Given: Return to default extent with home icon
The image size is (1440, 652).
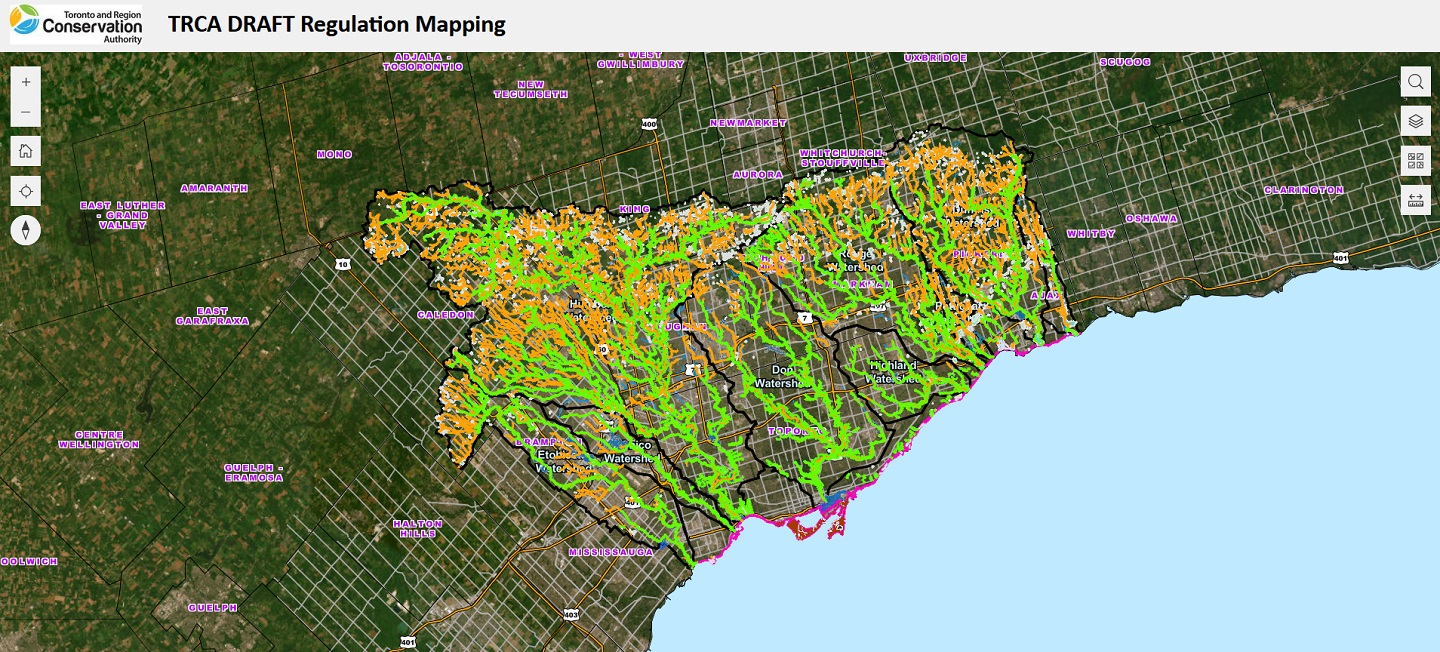Looking at the screenshot, I should [24, 150].
